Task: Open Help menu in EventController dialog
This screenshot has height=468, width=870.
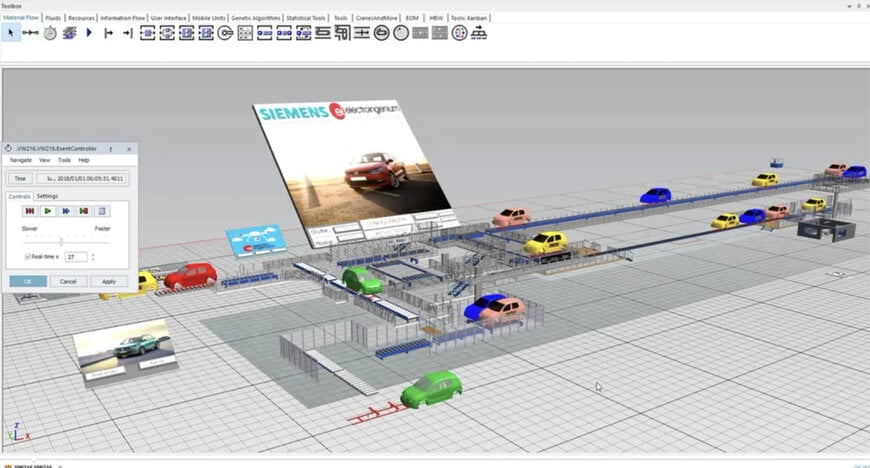Action: tap(84, 160)
